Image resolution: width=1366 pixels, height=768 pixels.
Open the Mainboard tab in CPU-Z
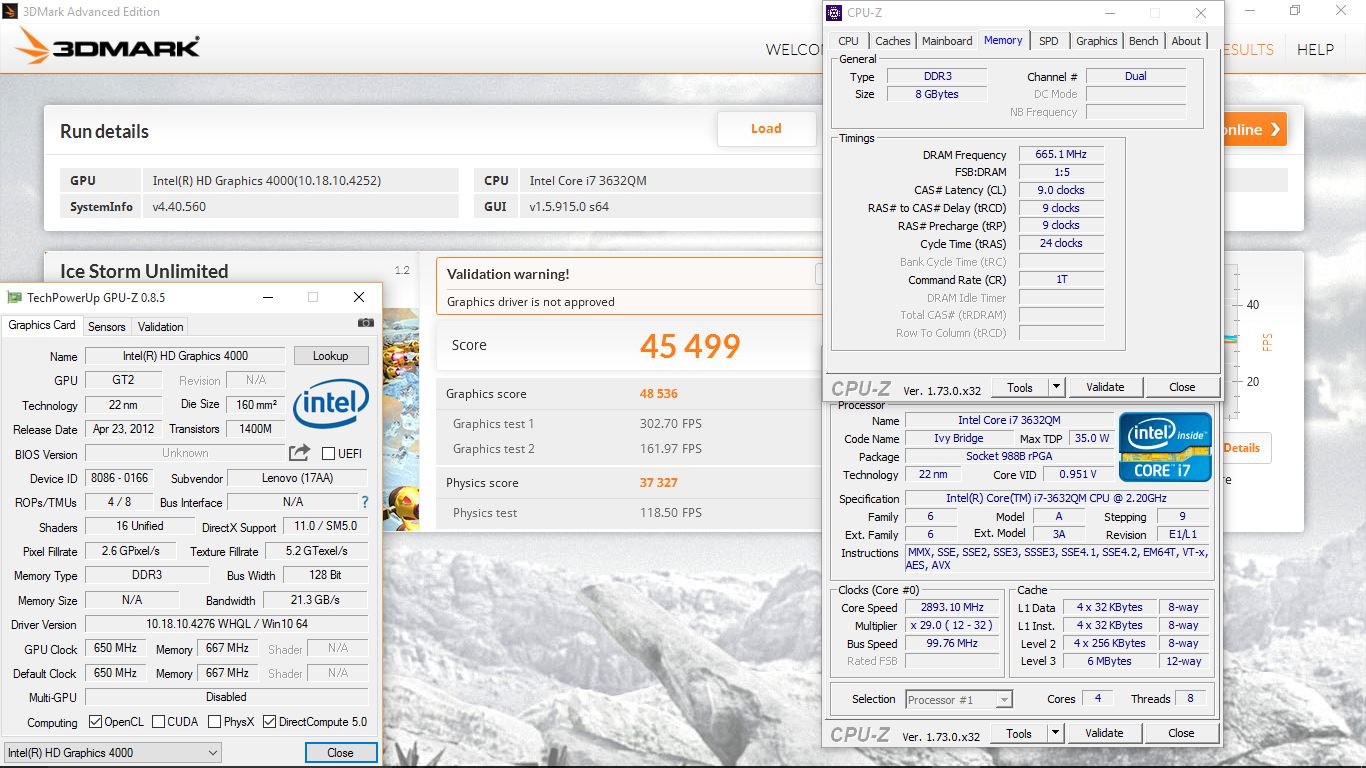point(947,41)
